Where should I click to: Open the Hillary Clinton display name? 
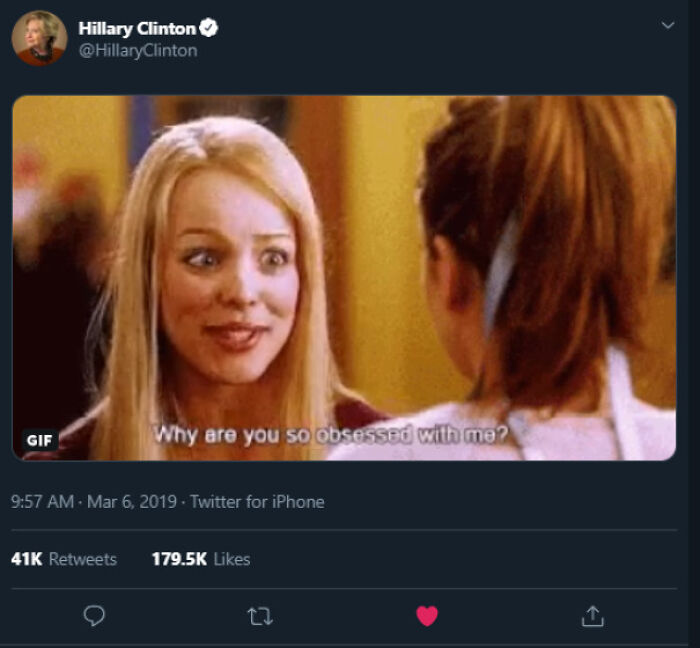point(137,29)
